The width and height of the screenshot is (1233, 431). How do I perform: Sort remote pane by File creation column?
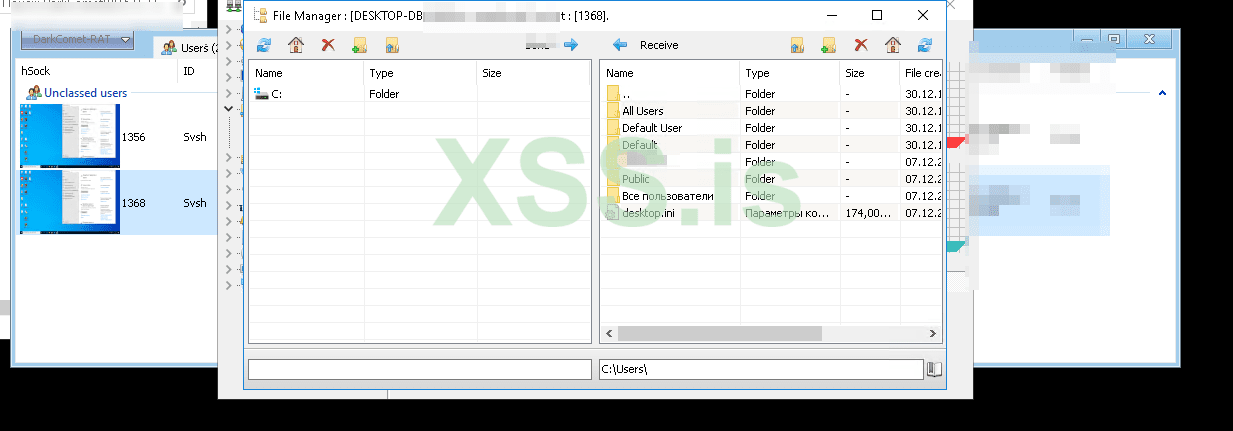921,73
